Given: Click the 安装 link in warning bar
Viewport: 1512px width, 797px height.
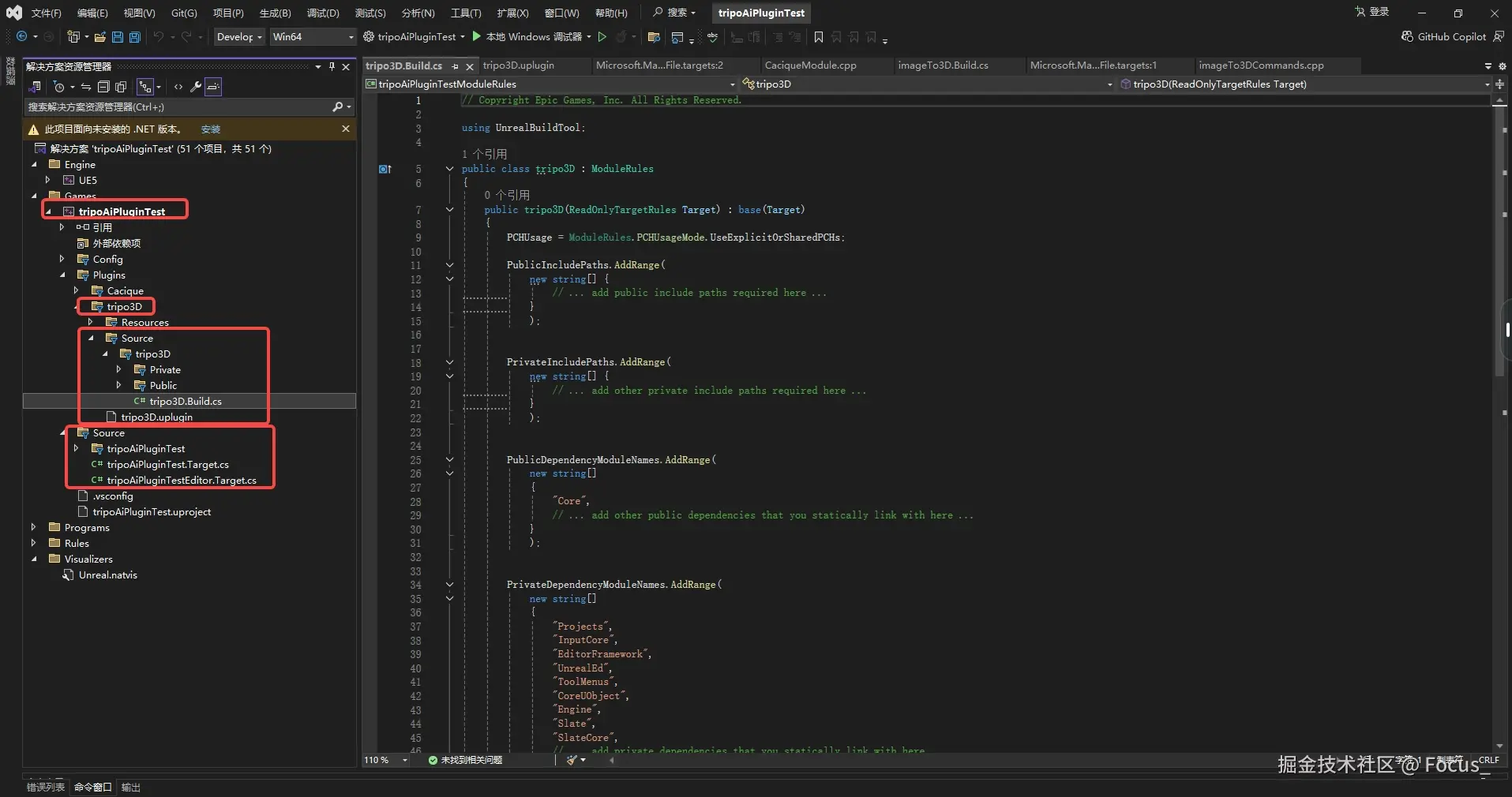Looking at the screenshot, I should point(211,129).
